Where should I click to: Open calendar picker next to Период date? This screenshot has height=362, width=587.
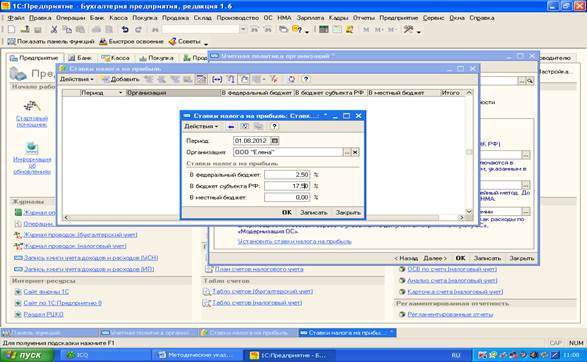point(275,141)
